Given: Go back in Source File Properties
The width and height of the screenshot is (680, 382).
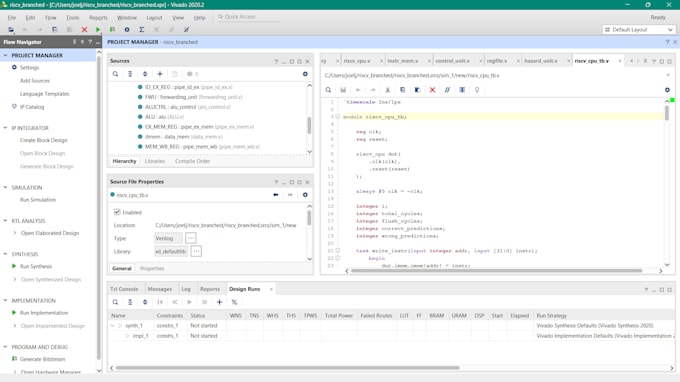Looking at the screenshot, I should [276, 195].
